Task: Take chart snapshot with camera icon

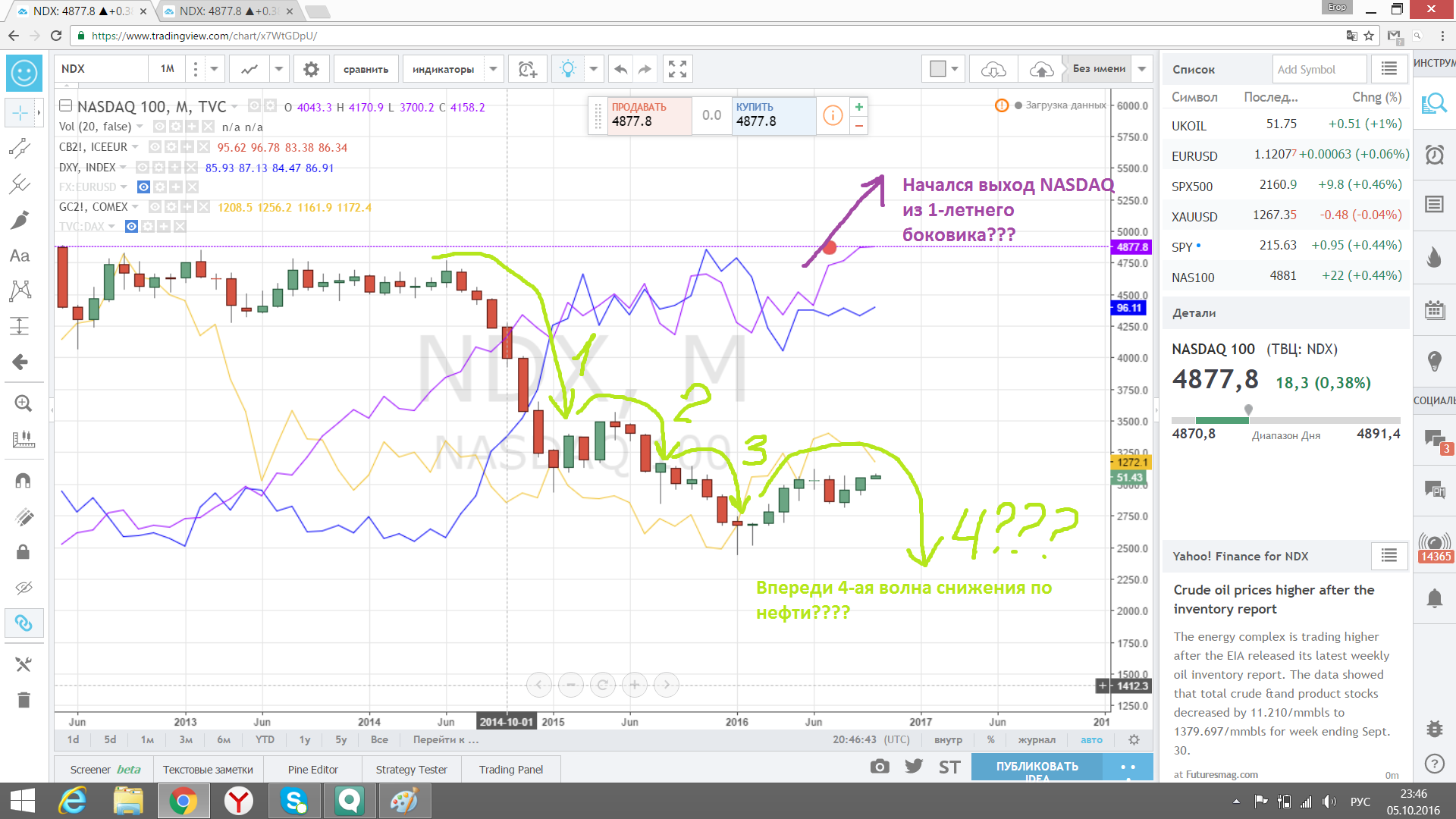Action: [x=880, y=767]
